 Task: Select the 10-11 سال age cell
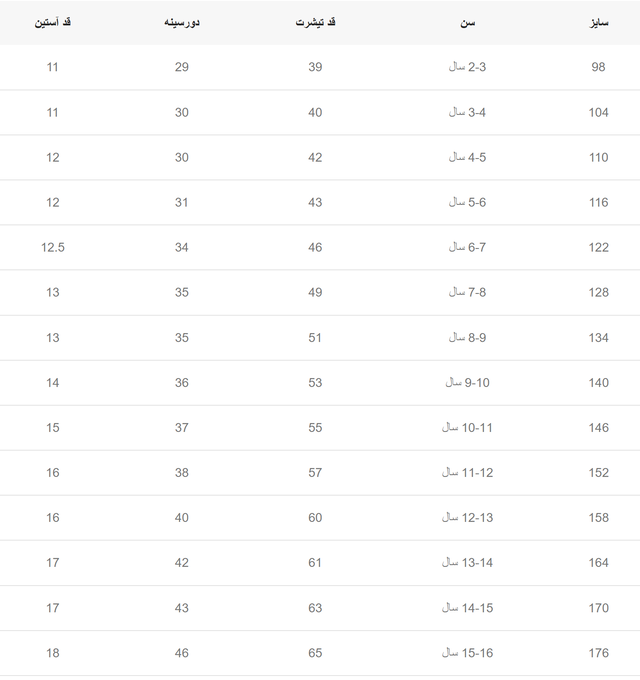tap(467, 428)
